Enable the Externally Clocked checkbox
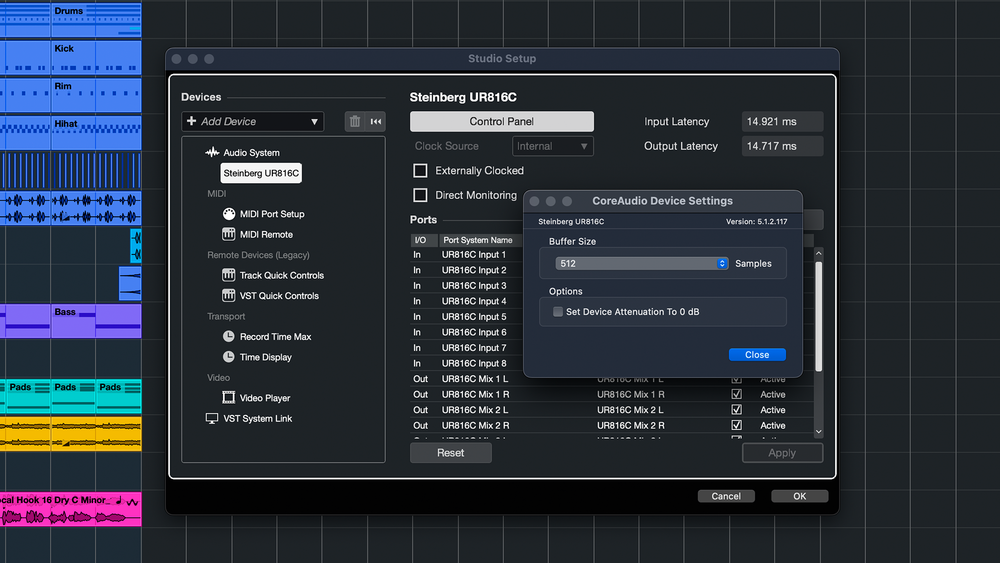This screenshot has height=563, width=1000. pyautogui.click(x=421, y=171)
